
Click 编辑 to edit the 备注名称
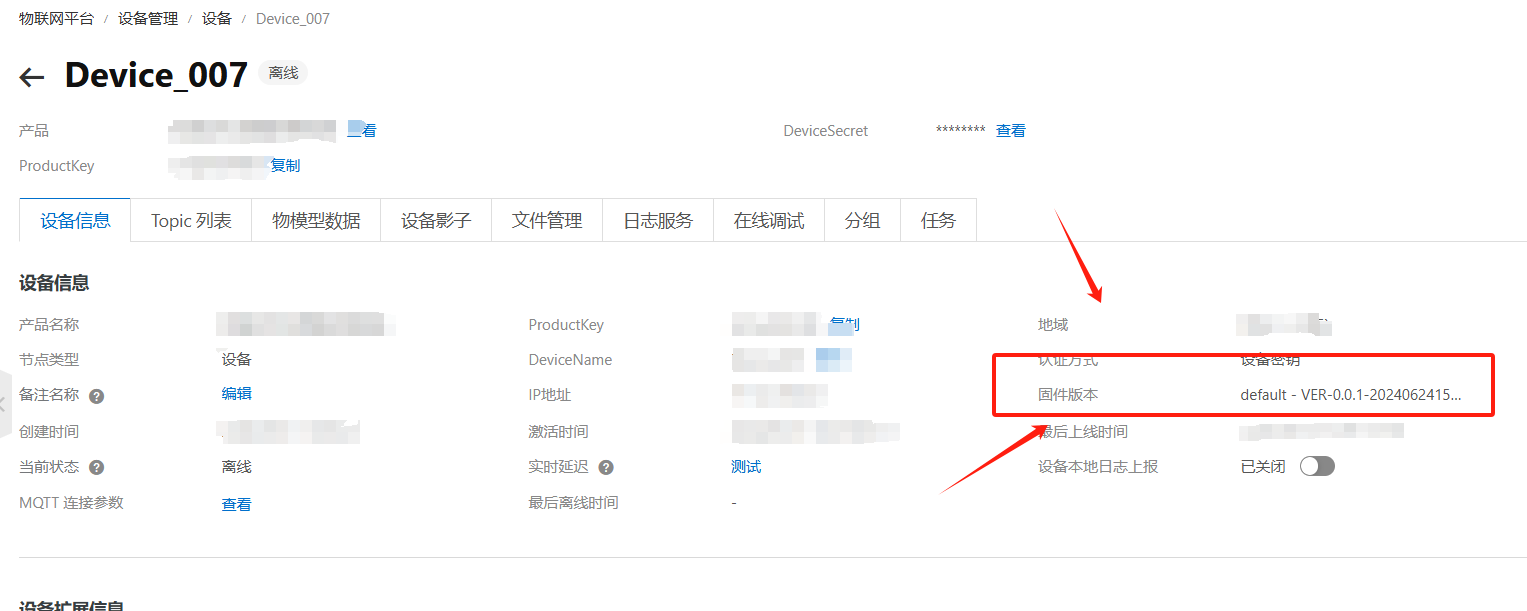pos(236,394)
